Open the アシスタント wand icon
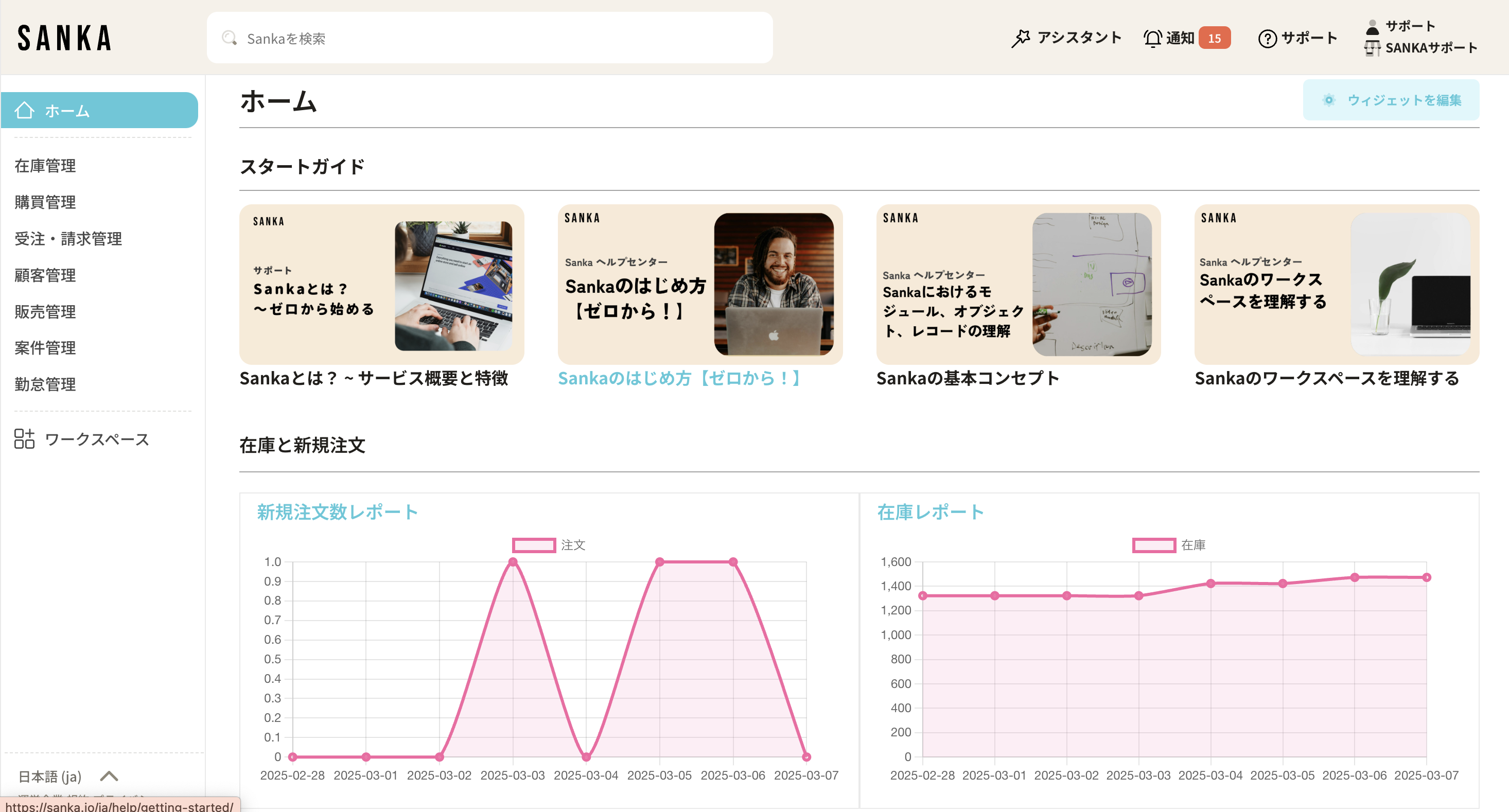The image size is (1509, 812). (1021, 38)
